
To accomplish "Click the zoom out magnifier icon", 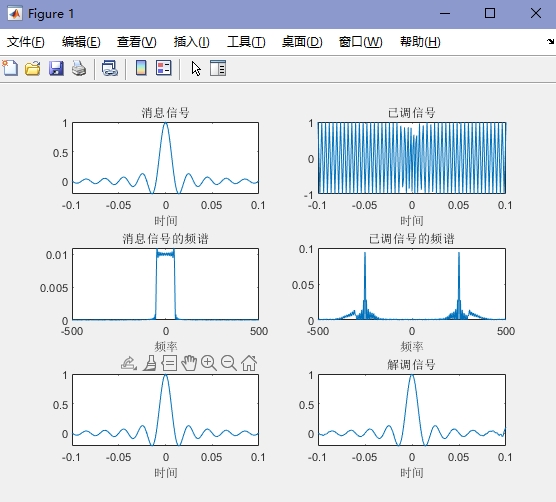I will [x=229, y=363].
